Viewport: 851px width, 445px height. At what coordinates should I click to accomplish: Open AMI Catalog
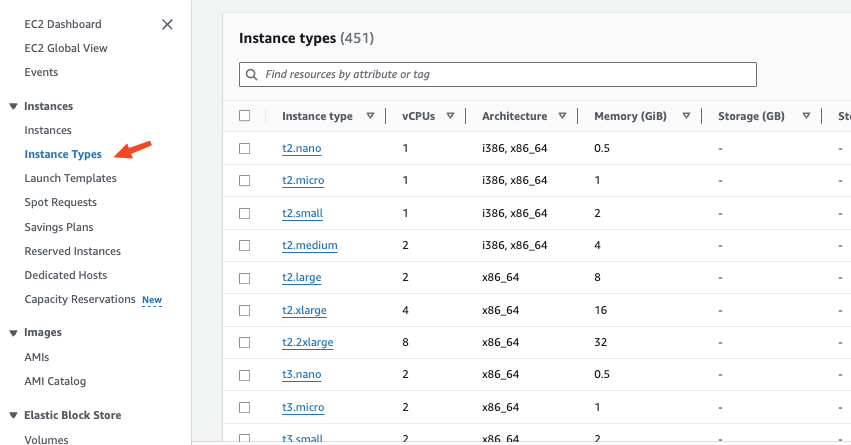pyautogui.click(x=55, y=381)
